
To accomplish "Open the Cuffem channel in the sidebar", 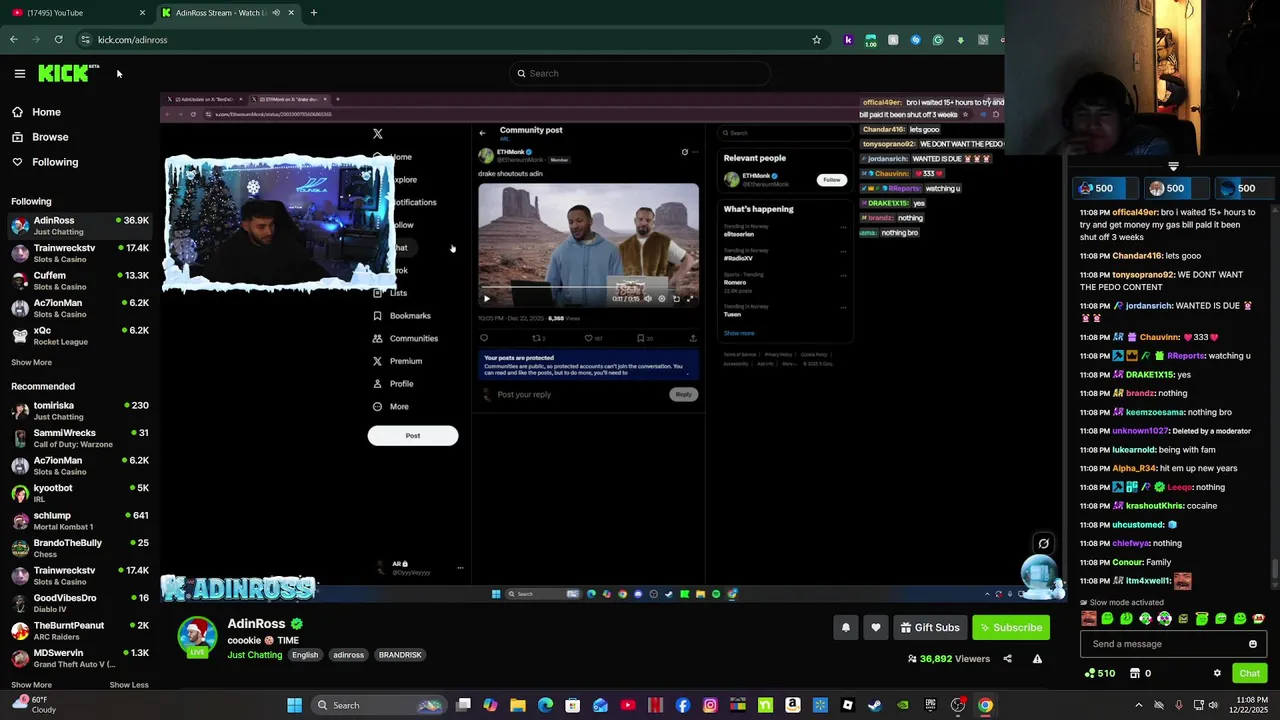I will tap(80, 281).
